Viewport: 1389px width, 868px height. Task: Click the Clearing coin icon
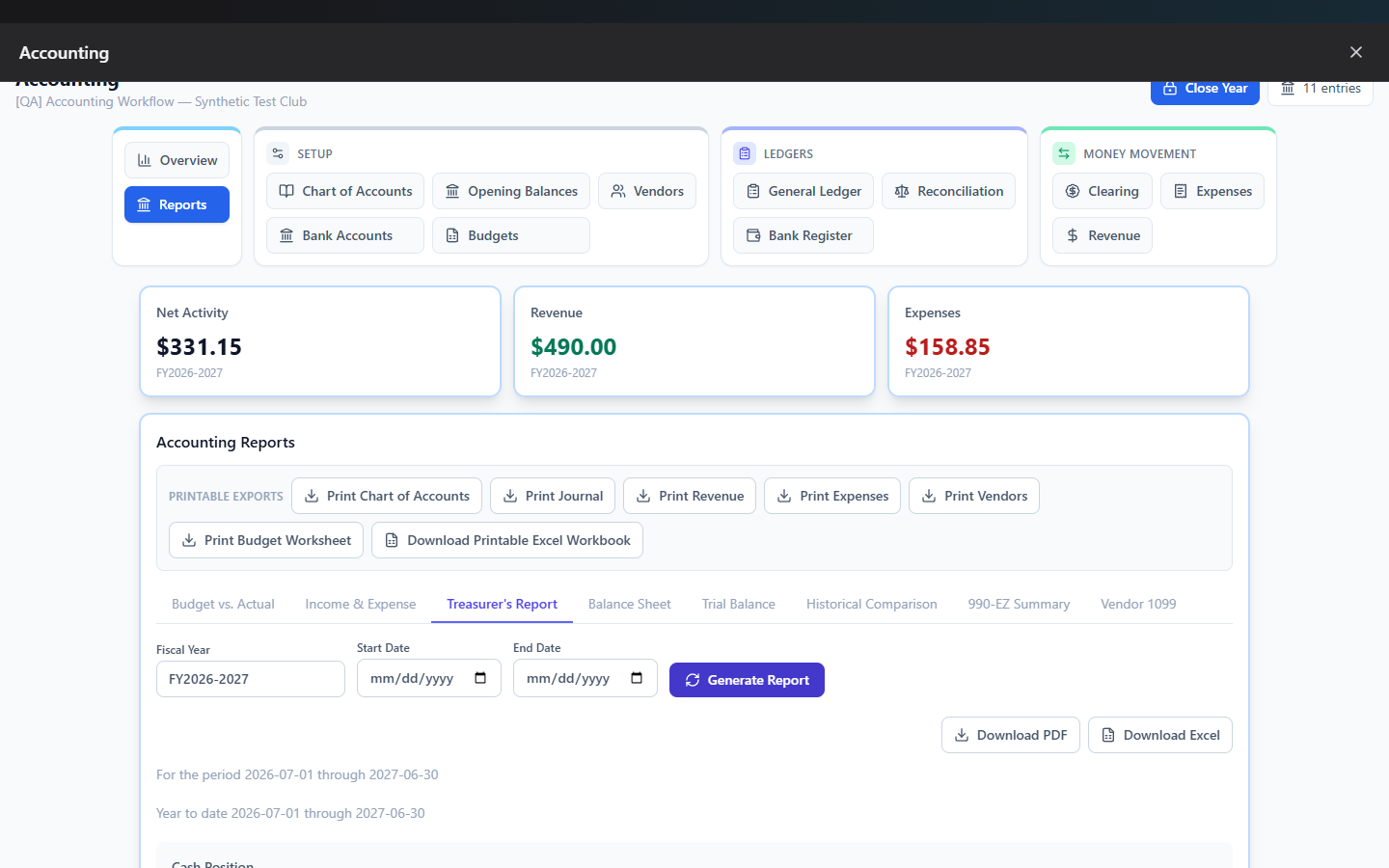pyautogui.click(x=1073, y=191)
